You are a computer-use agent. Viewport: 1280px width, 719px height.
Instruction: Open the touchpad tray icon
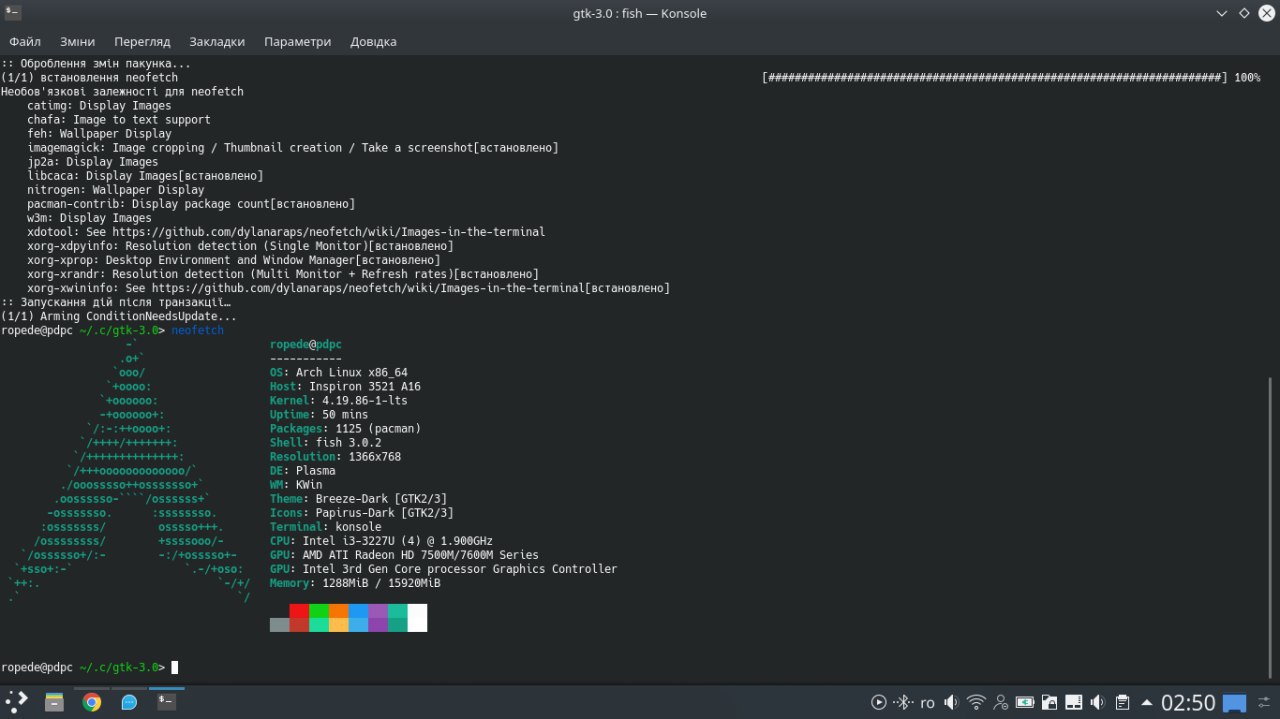click(x=1074, y=703)
